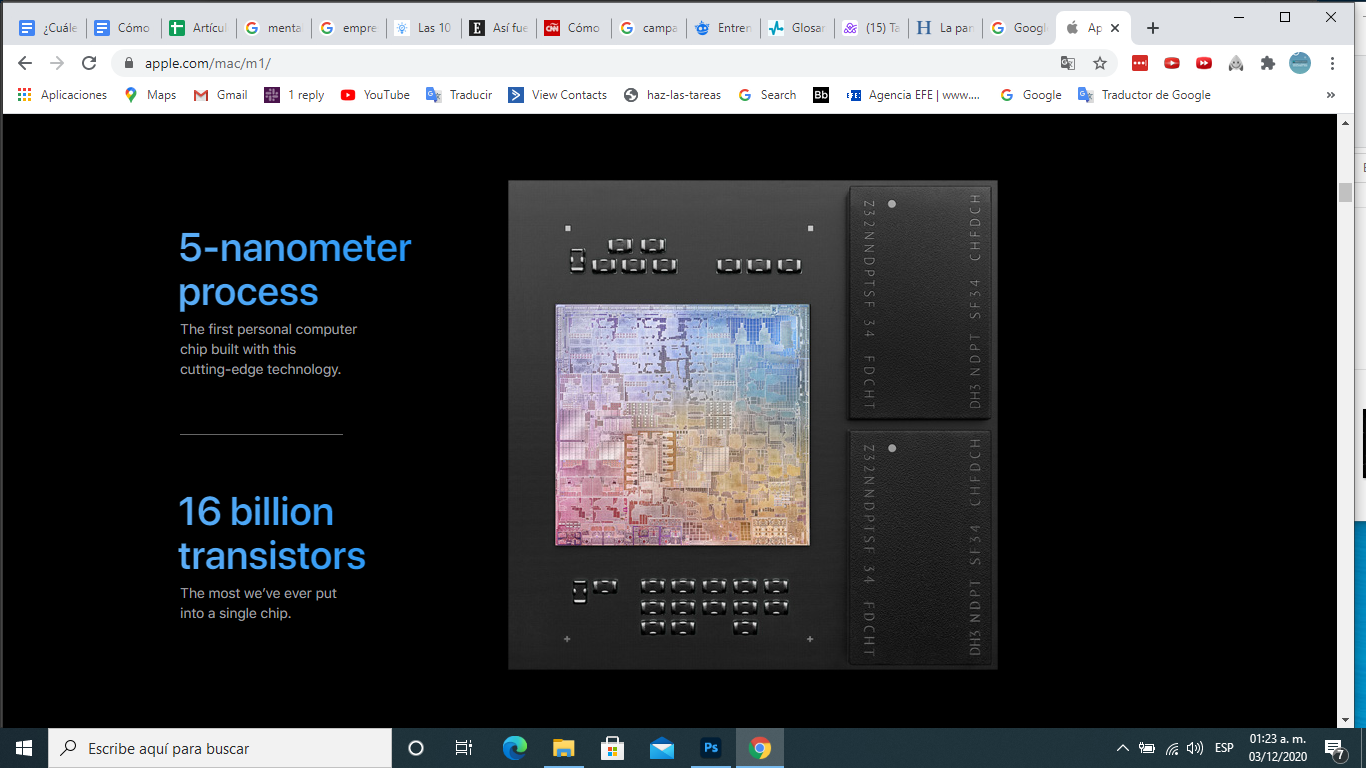Expand the hidden bookmarks overflow chevron
This screenshot has width=1366, height=768.
pyautogui.click(x=1331, y=95)
